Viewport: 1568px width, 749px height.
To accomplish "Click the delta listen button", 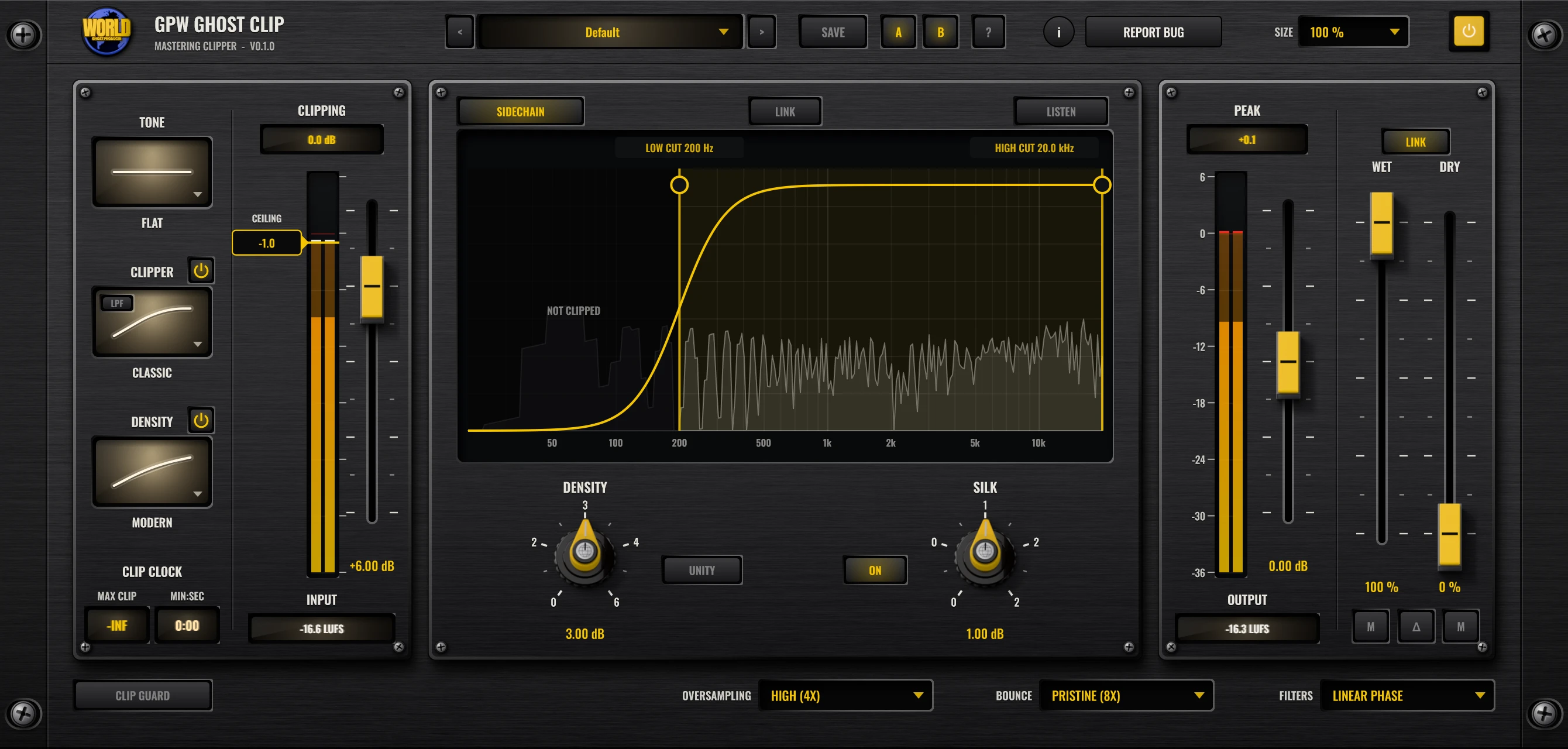I will [x=1416, y=627].
